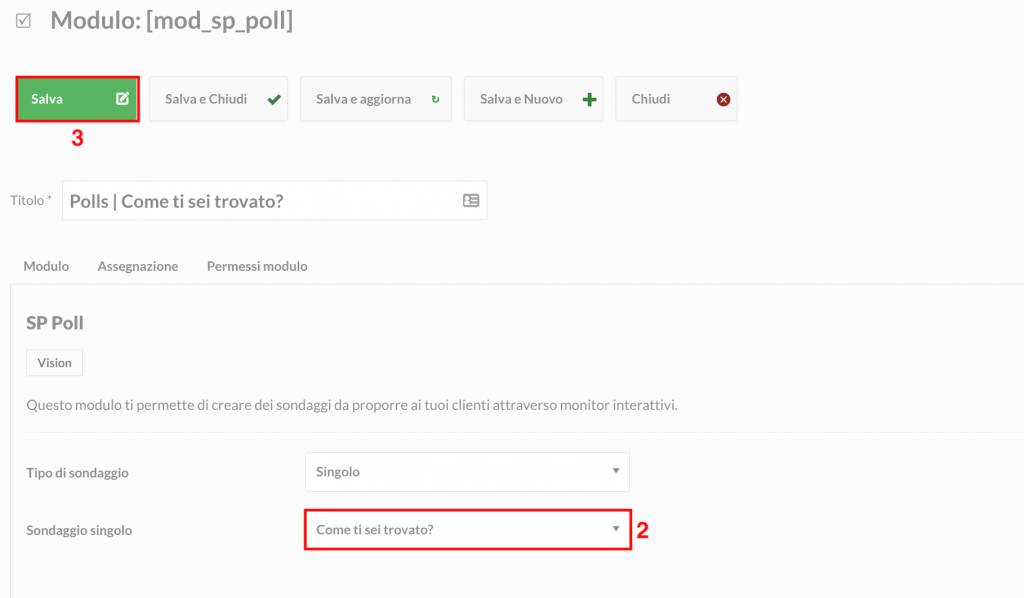The image size is (1024, 598).
Task: Click into the Titolo text field
Action: coord(261,200)
